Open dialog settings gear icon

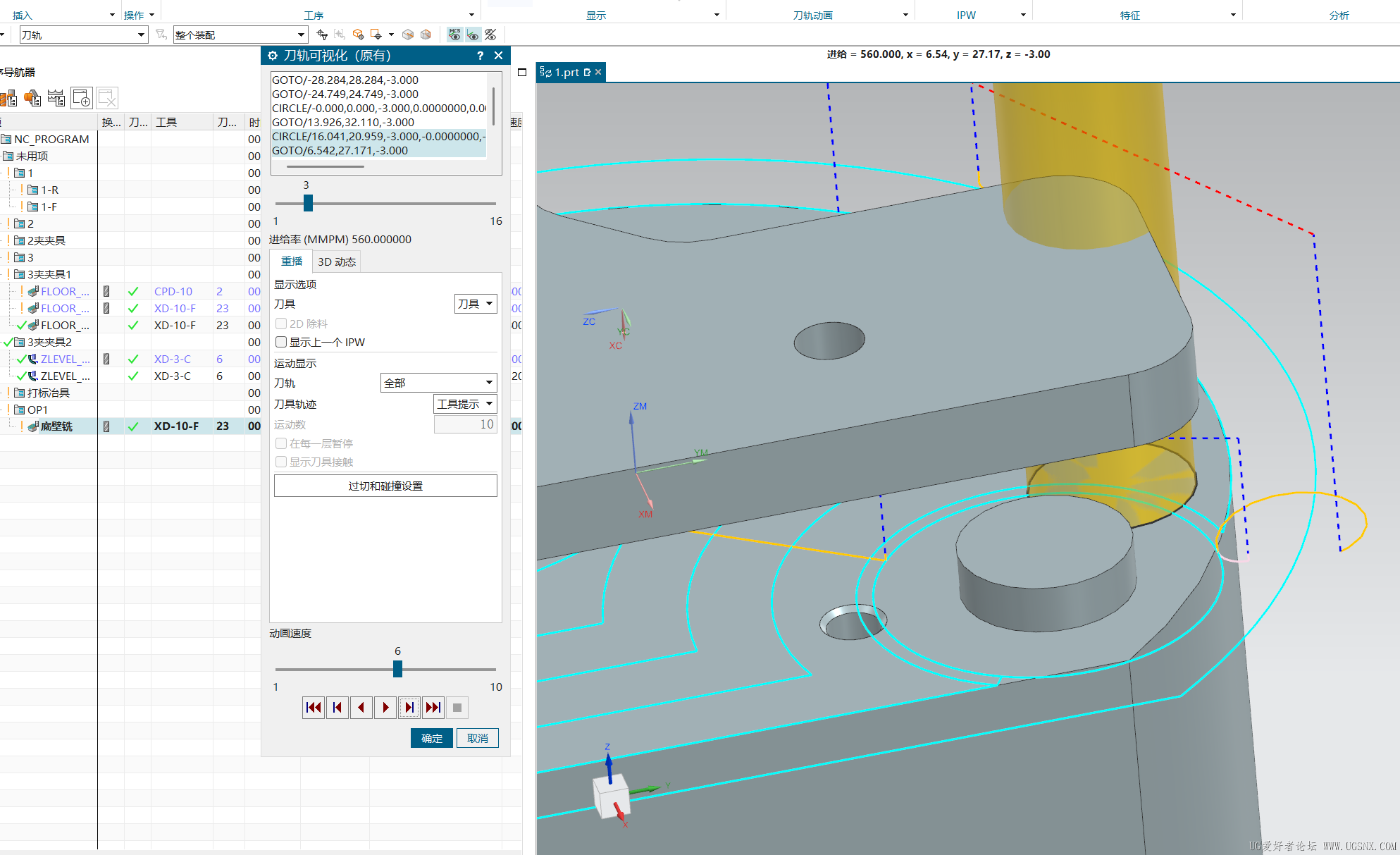click(273, 56)
